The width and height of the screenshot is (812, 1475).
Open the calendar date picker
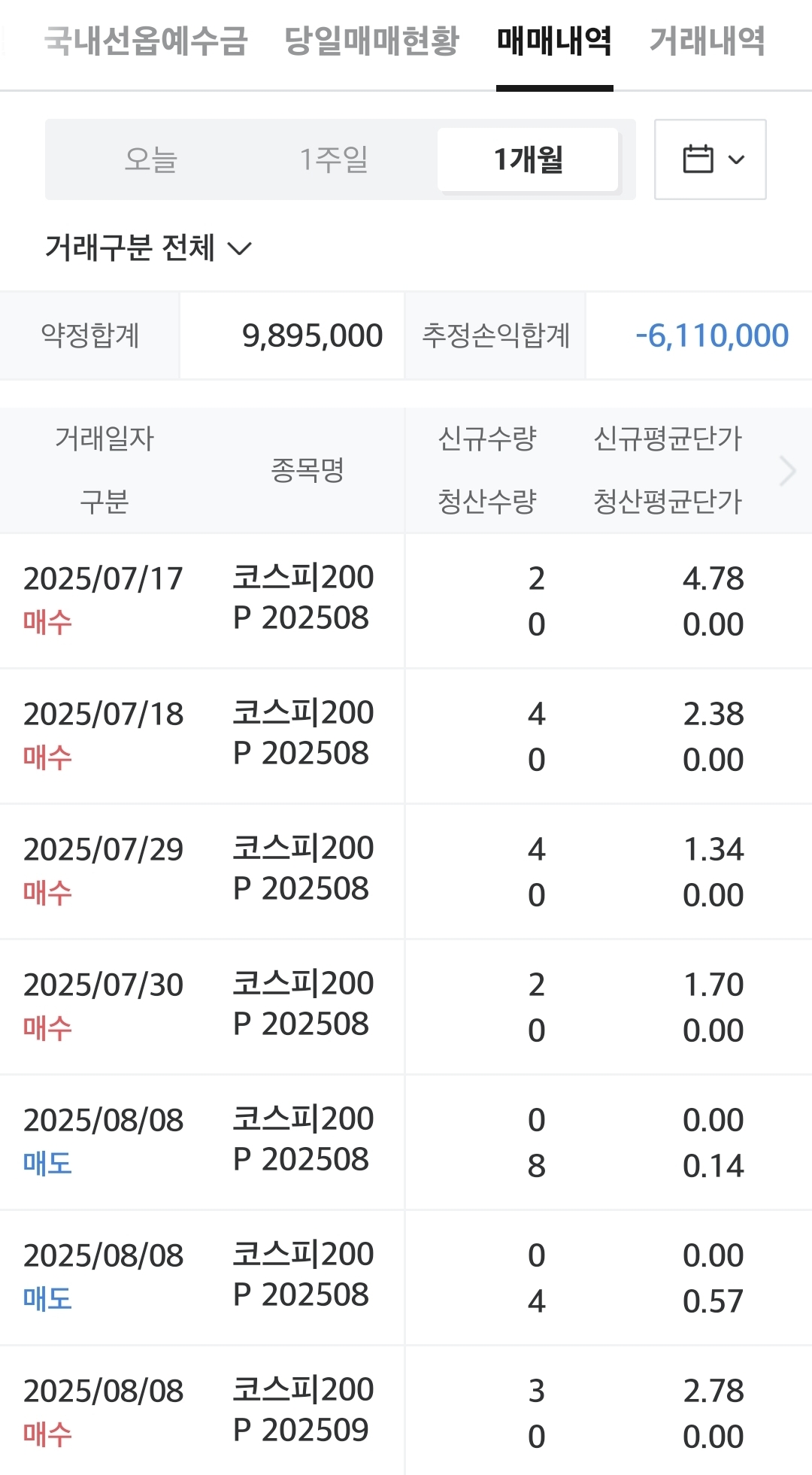tap(698, 159)
